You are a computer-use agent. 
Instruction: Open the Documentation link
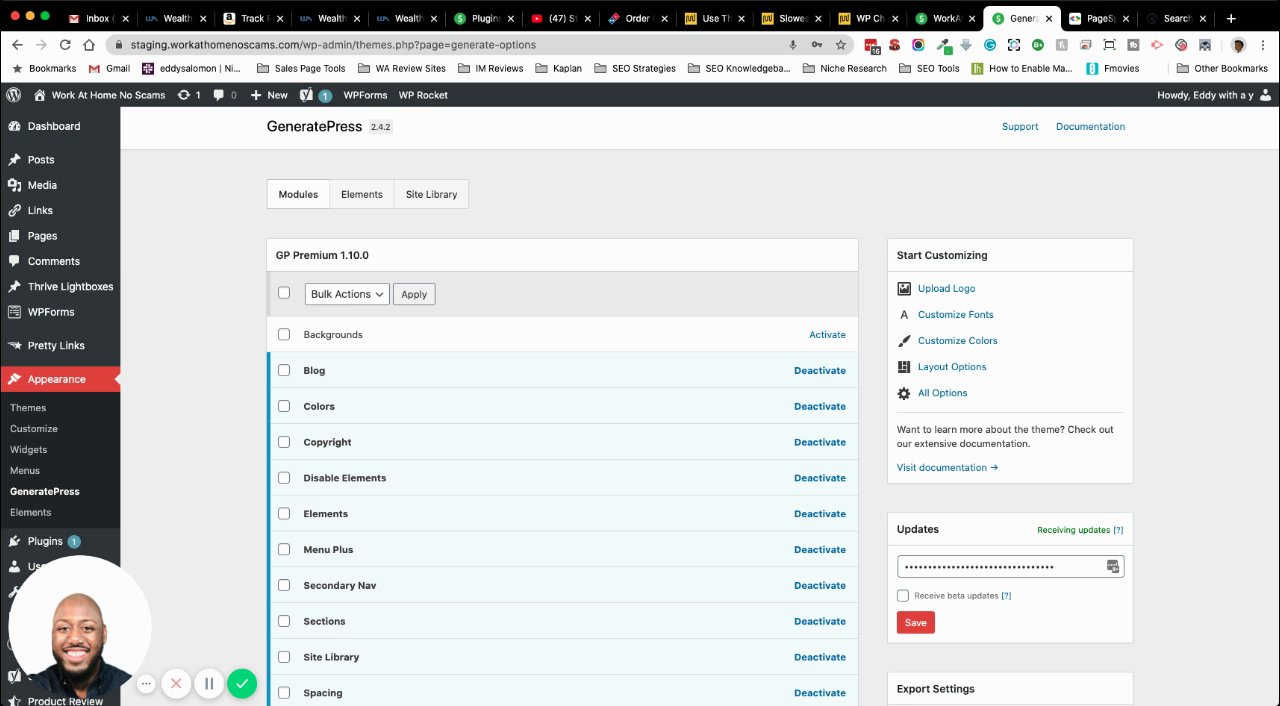(1090, 127)
